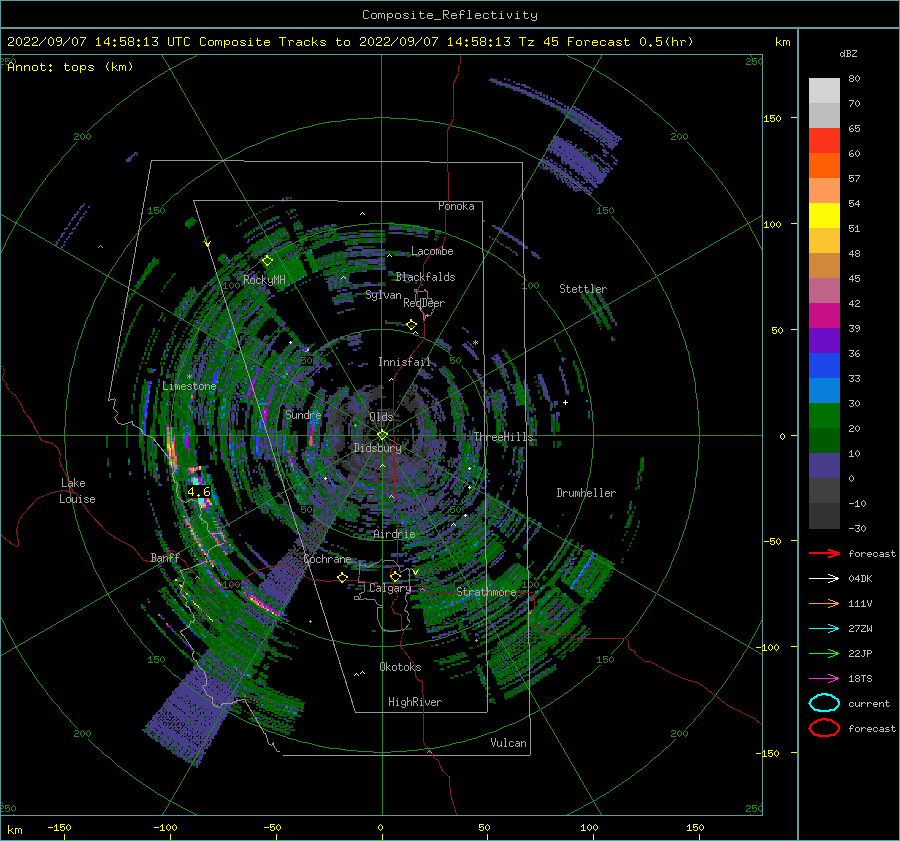Click the Lacombe city label

pyautogui.click(x=432, y=251)
